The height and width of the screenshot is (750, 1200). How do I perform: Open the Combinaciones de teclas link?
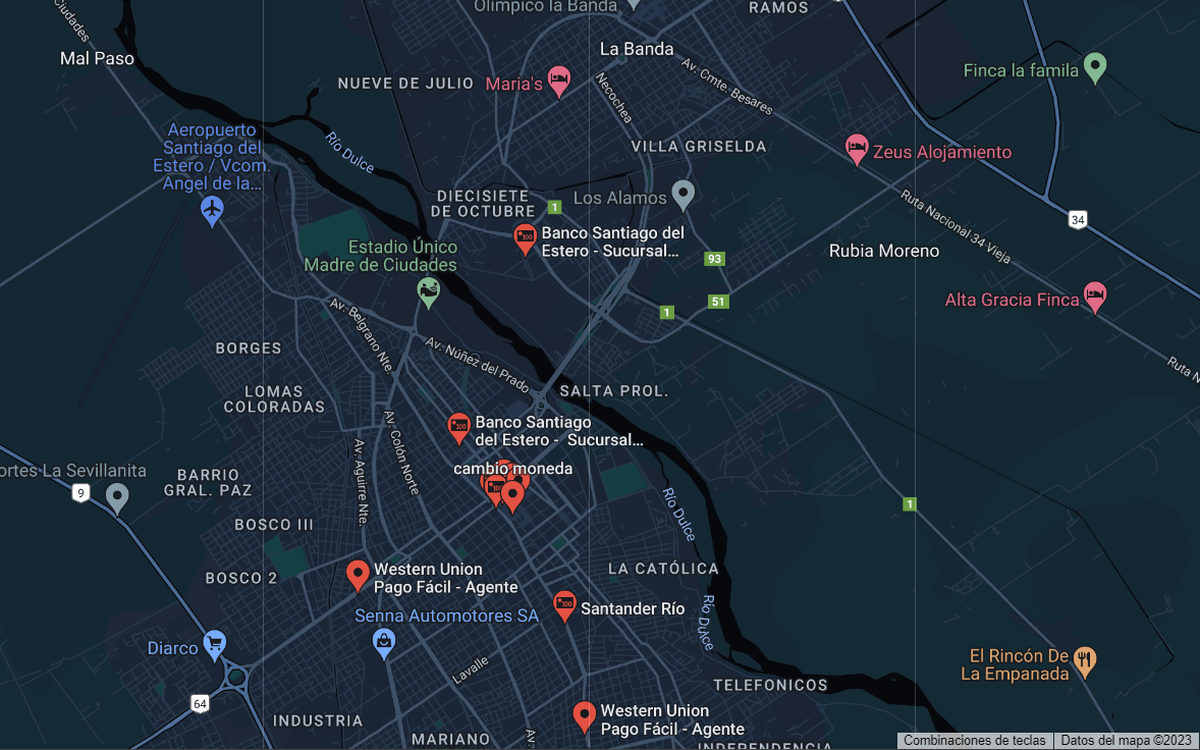(975, 741)
